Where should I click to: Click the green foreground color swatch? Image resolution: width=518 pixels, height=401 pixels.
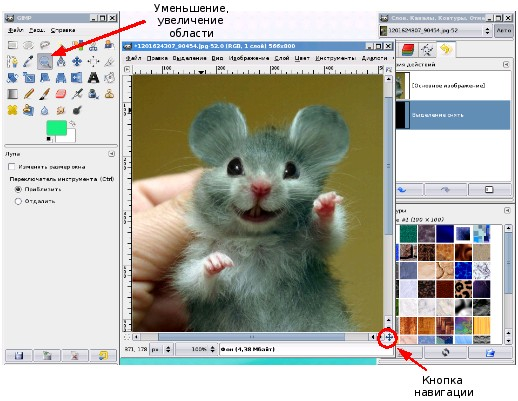click(x=56, y=128)
